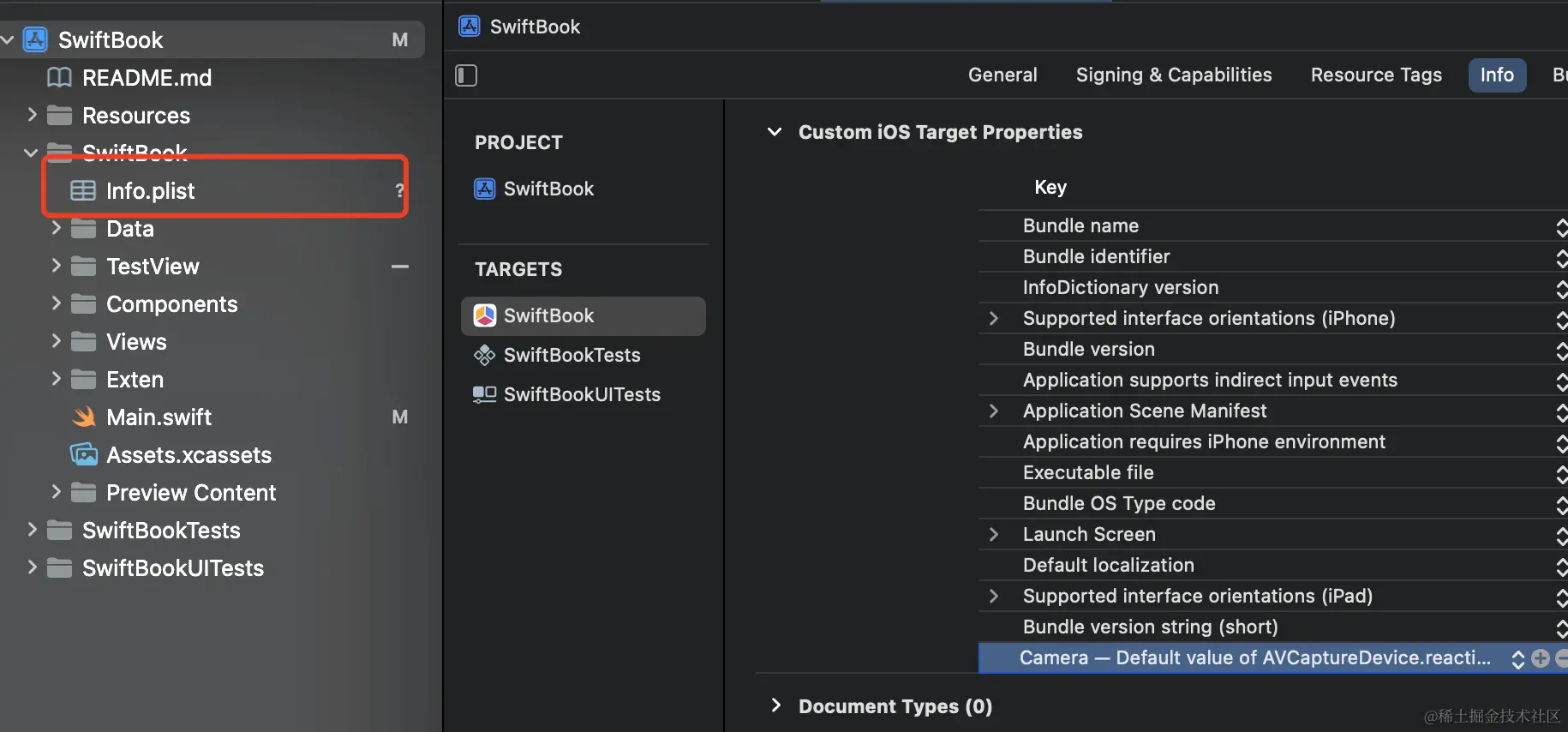This screenshot has width=1568, height=732.
Task: Click the Data folder icon
Action: (x=83, y=228)
